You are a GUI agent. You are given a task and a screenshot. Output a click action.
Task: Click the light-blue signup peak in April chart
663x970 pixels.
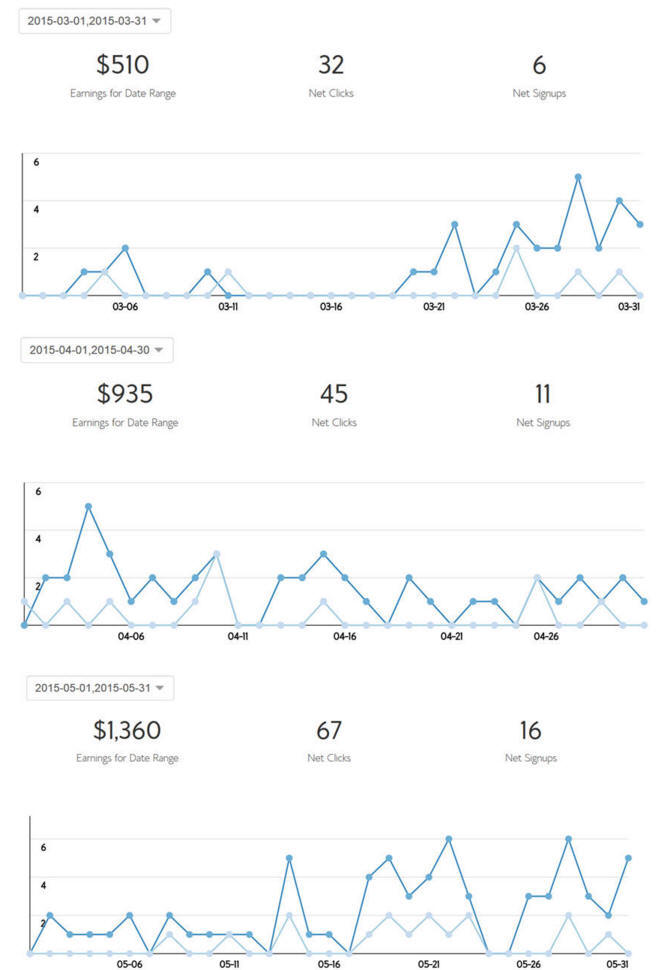(216, 554)
